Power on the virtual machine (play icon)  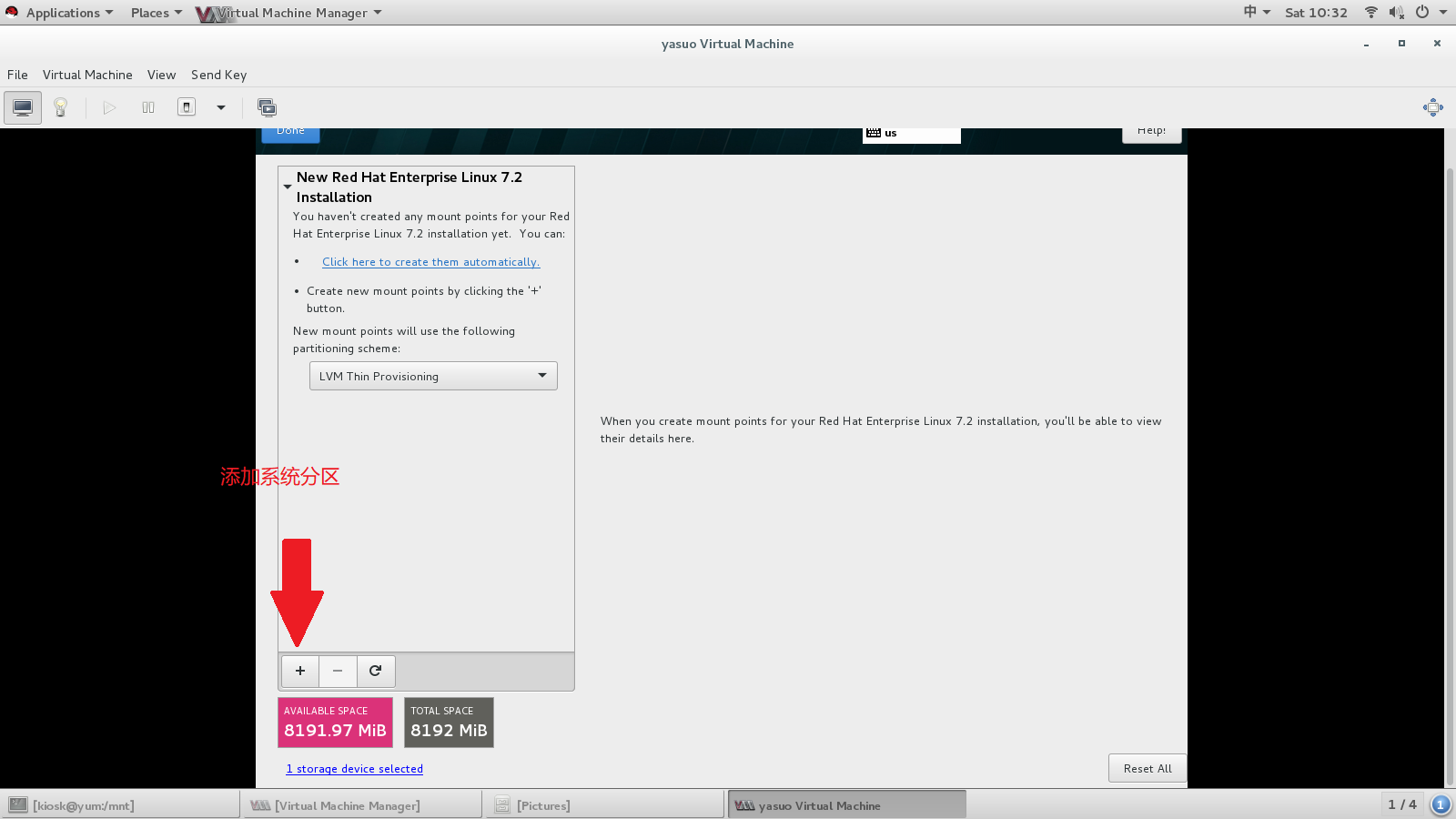point(109,107)
